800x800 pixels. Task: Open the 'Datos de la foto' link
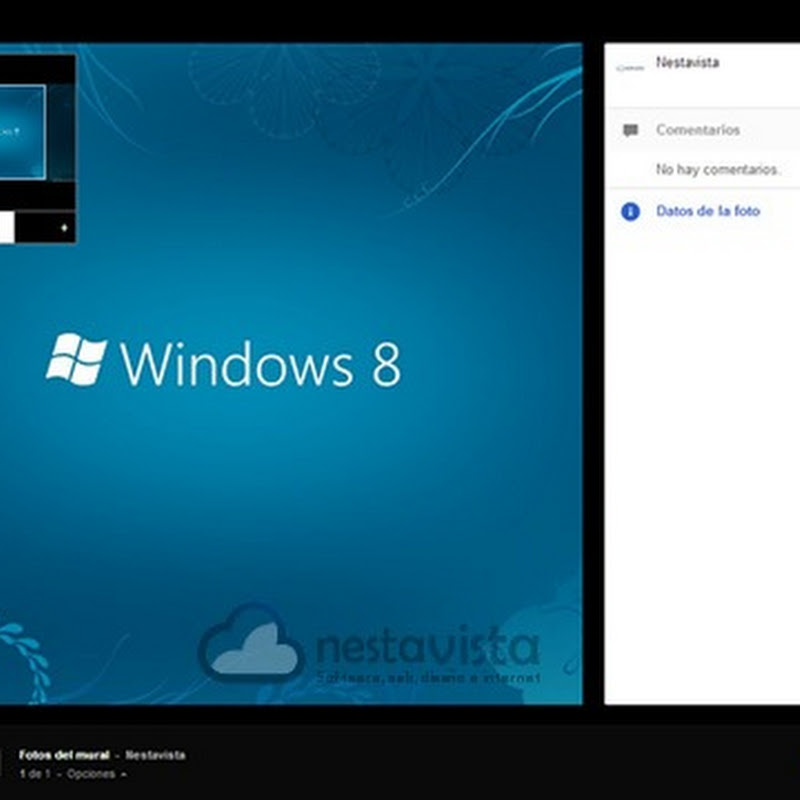[707, 211]
